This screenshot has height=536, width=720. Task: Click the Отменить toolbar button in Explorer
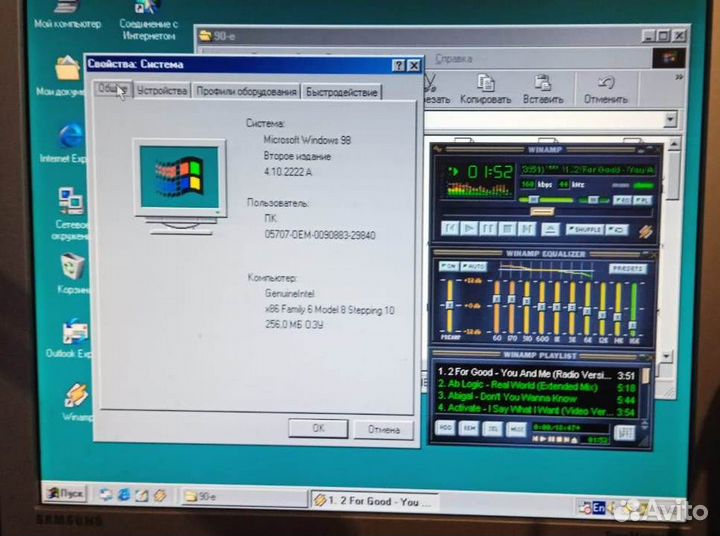[606, 89]
